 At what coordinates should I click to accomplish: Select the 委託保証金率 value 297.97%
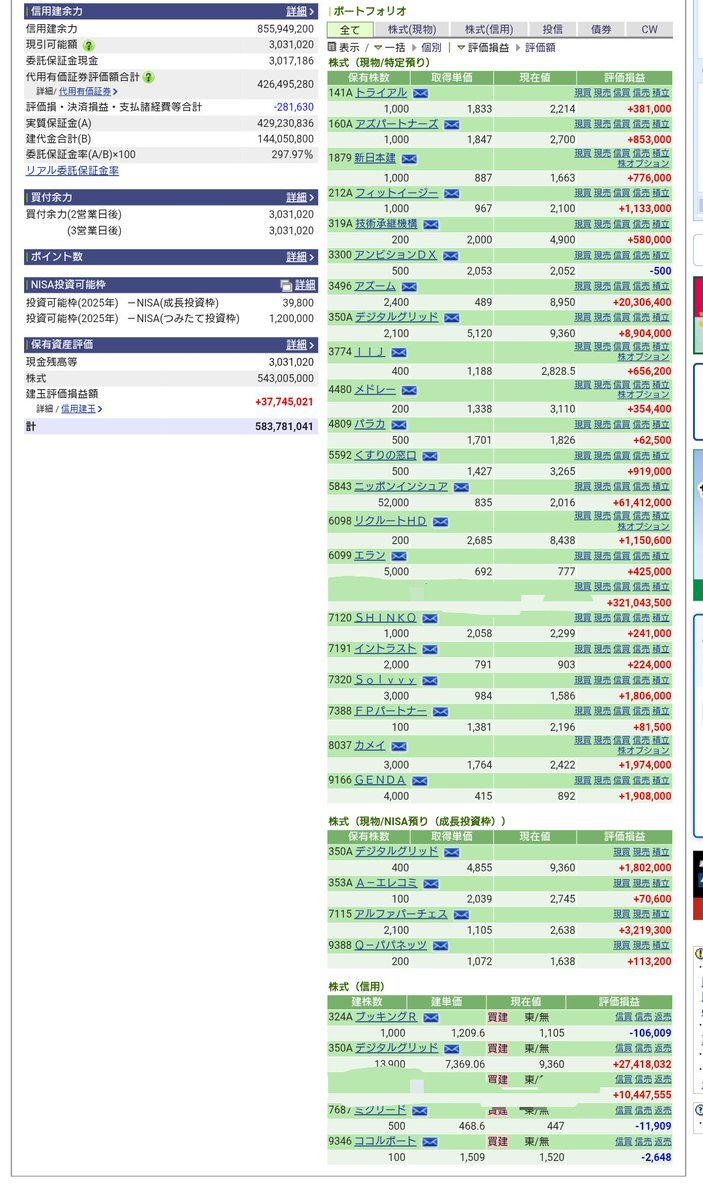(293, 155)
